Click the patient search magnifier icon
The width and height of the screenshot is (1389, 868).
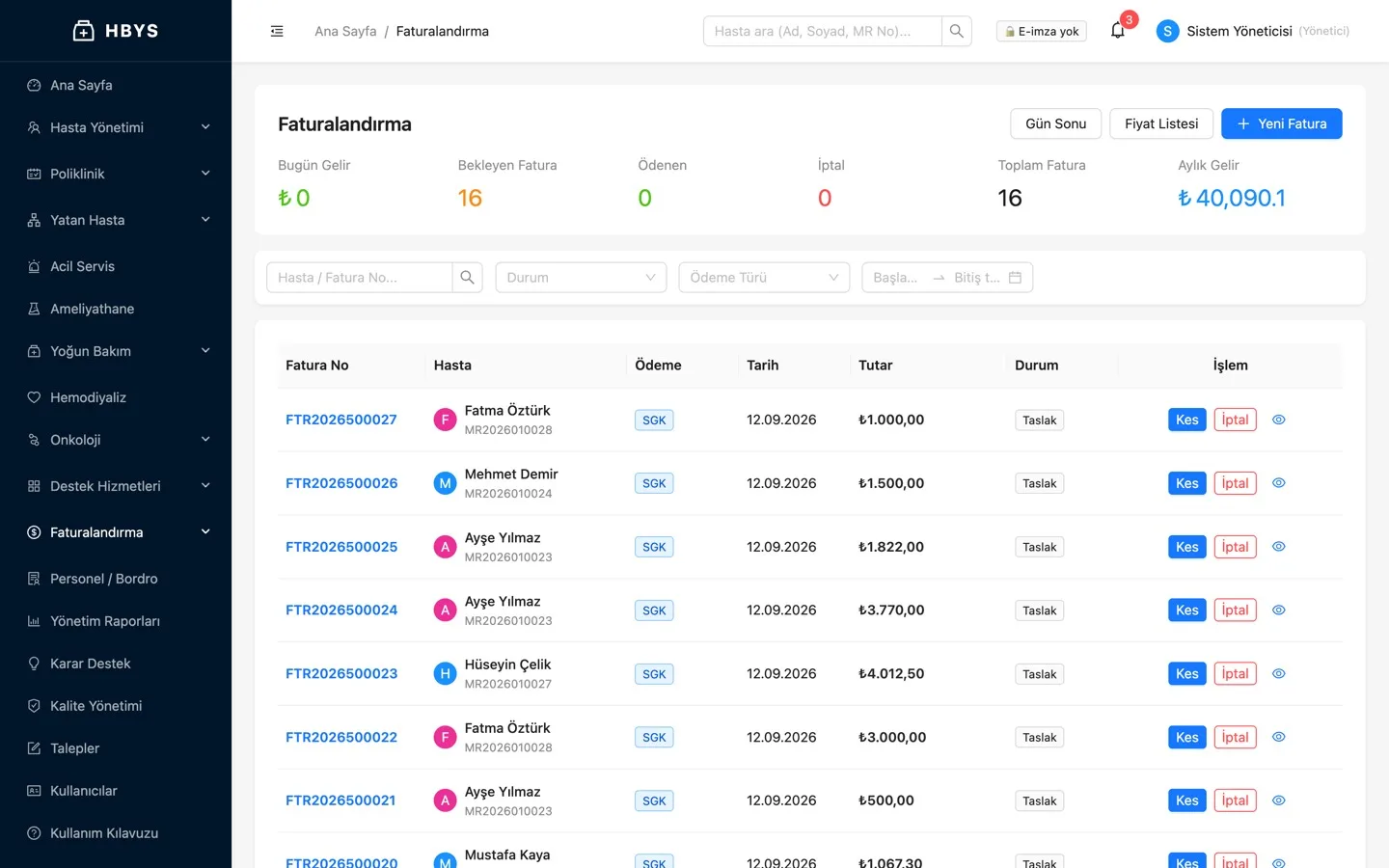pyautogui.click(x=957, y=31)
